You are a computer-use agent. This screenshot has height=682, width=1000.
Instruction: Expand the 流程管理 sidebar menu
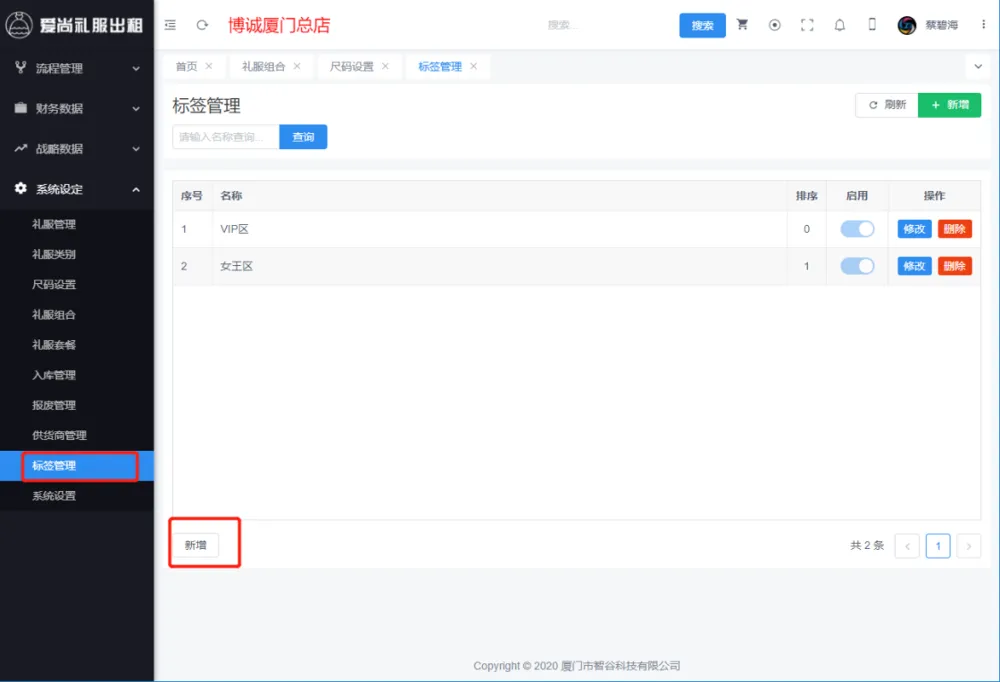77,68
